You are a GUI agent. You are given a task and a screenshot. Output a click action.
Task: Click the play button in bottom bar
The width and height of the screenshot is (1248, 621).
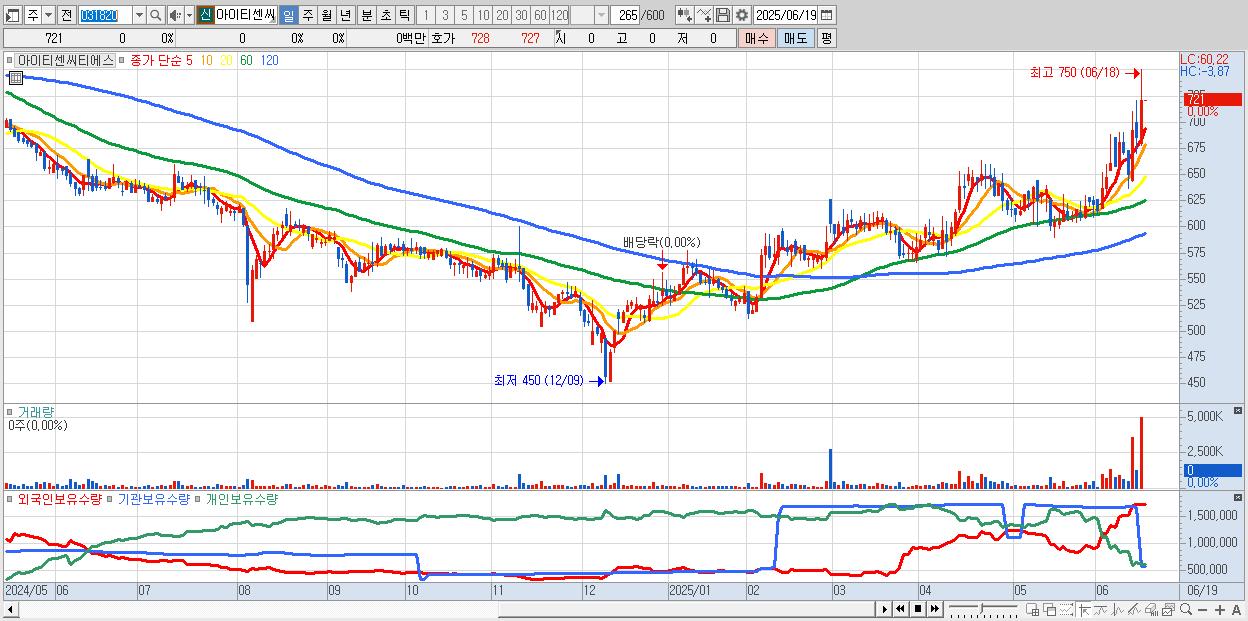click(x=884, y=609)
